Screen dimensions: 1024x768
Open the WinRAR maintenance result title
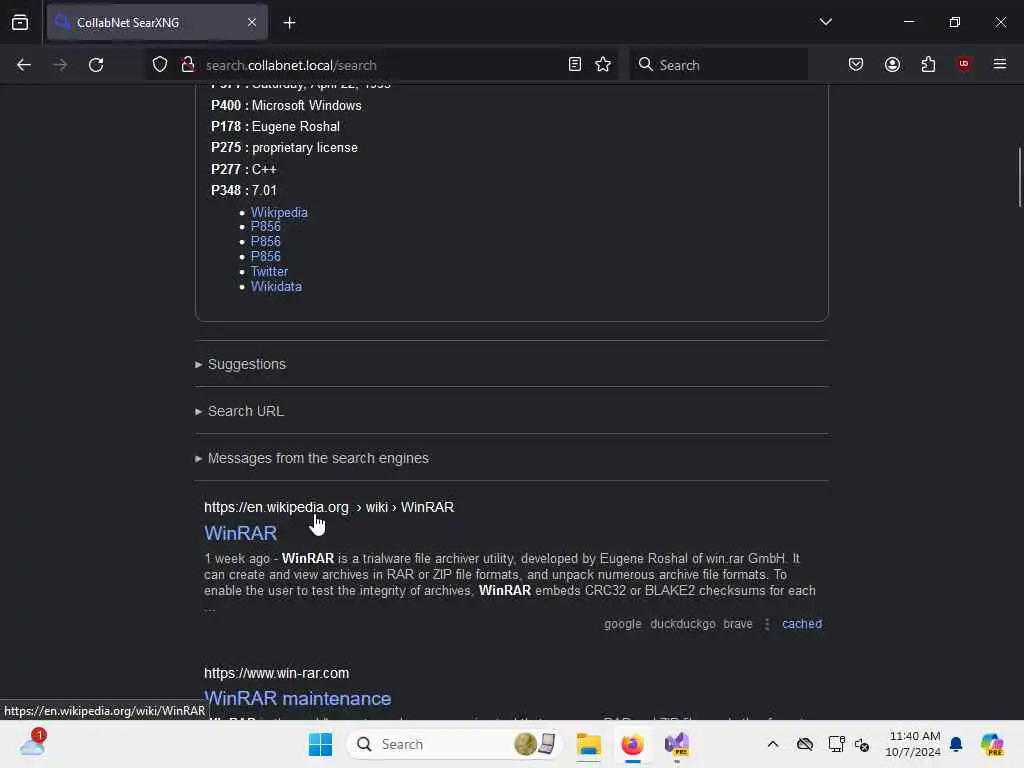coord(297,698)
